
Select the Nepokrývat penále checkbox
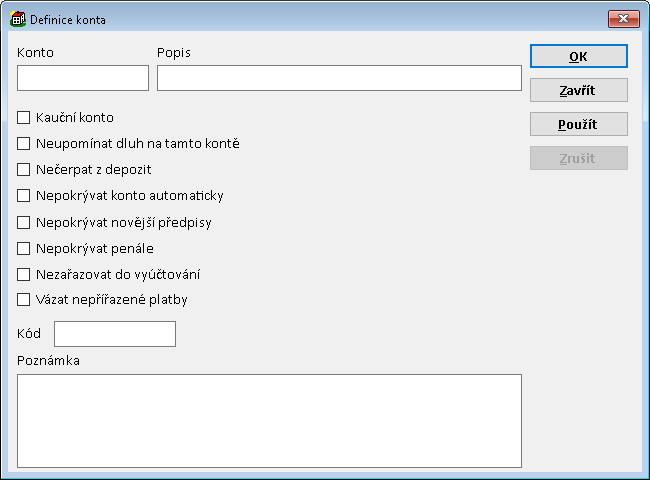coord(24,248)
